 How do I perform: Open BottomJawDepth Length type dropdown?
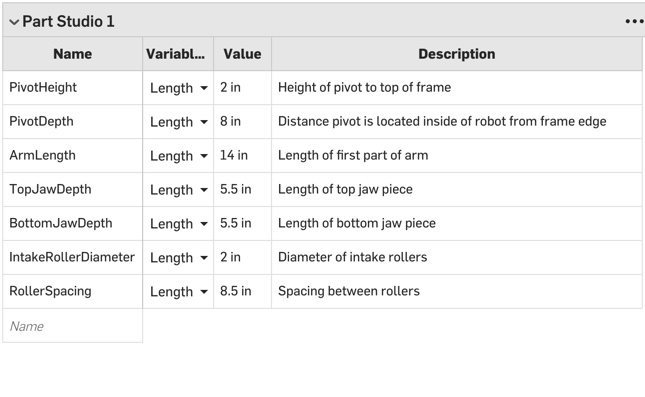[x=178, y=223]
